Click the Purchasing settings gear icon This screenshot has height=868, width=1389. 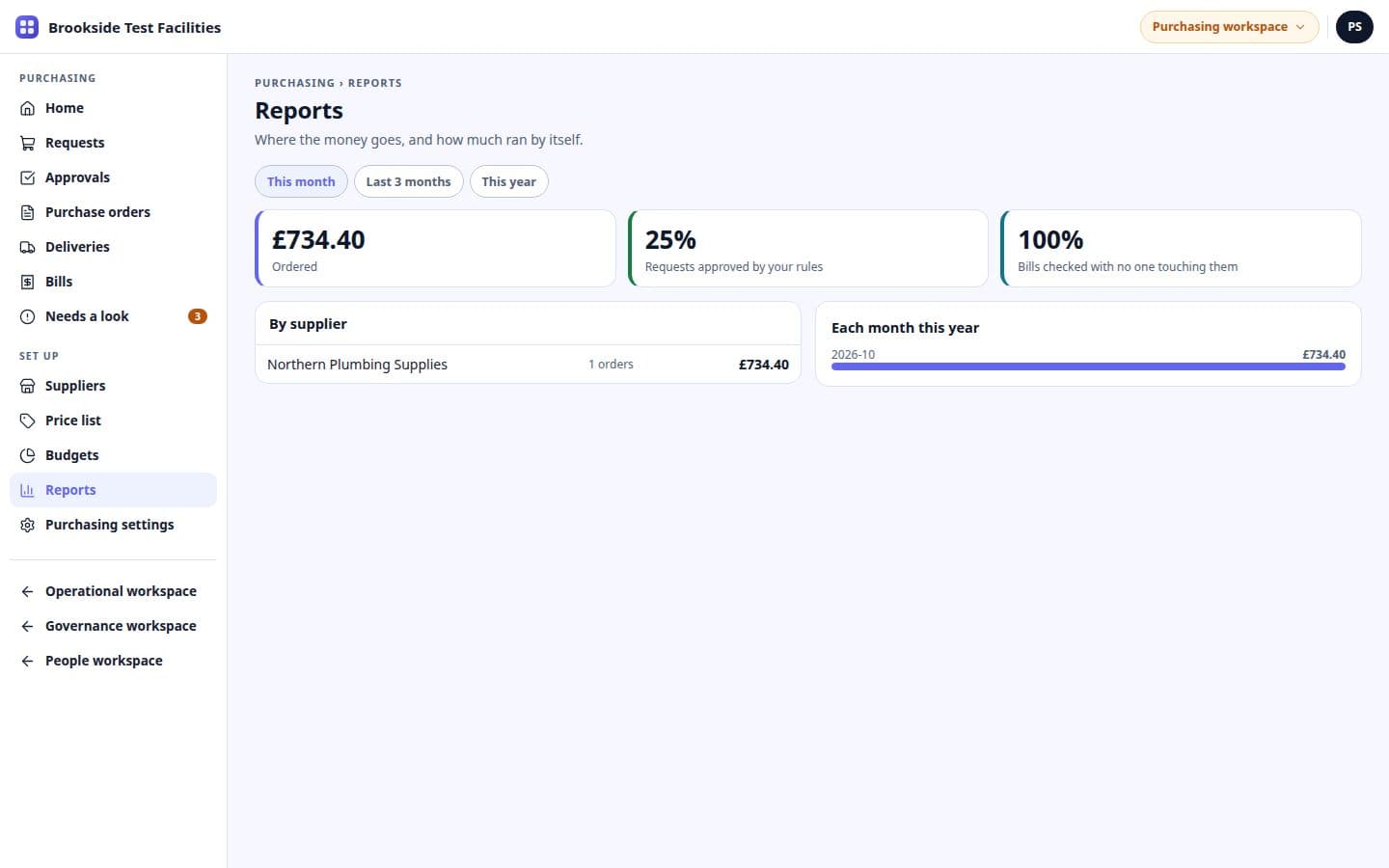(x=27, y=525)
